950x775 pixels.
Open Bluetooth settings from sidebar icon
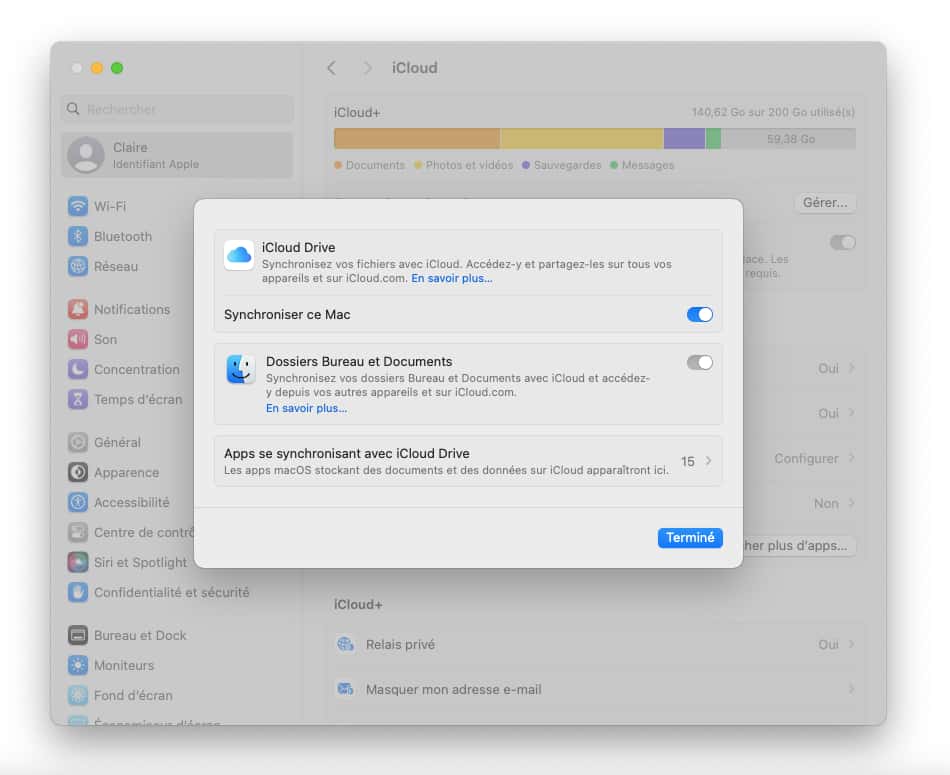click(x=78, y=236)
